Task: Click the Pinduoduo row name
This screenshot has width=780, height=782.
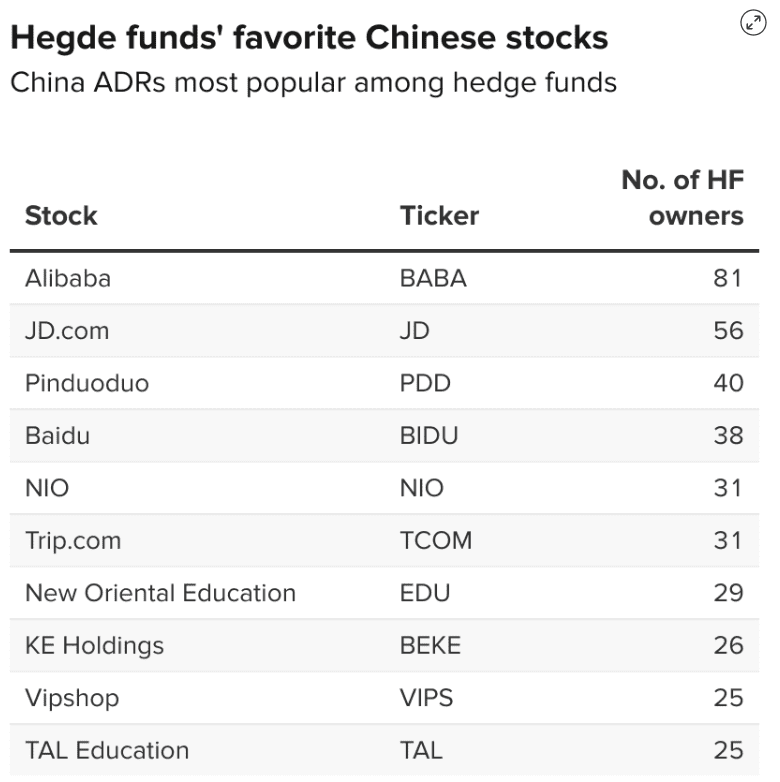Action: (x=87, y=383)
